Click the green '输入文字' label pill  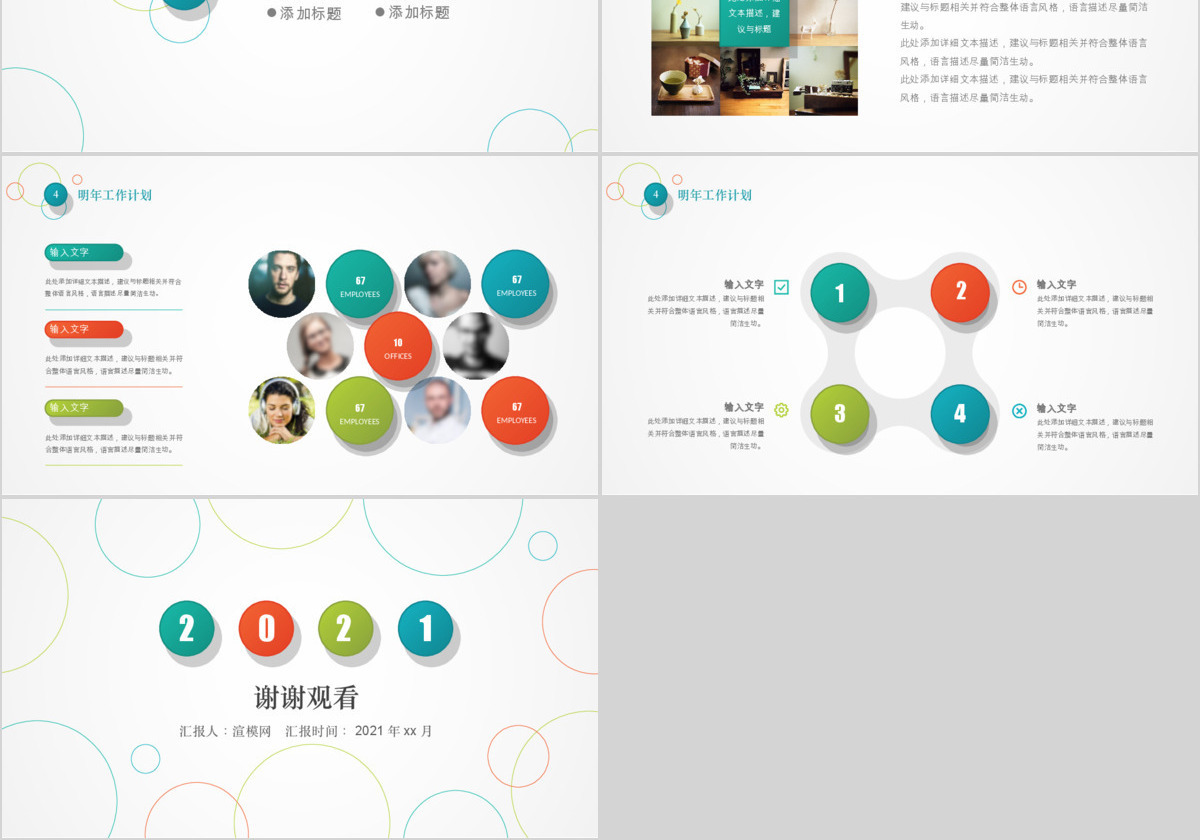pos(84,408)
